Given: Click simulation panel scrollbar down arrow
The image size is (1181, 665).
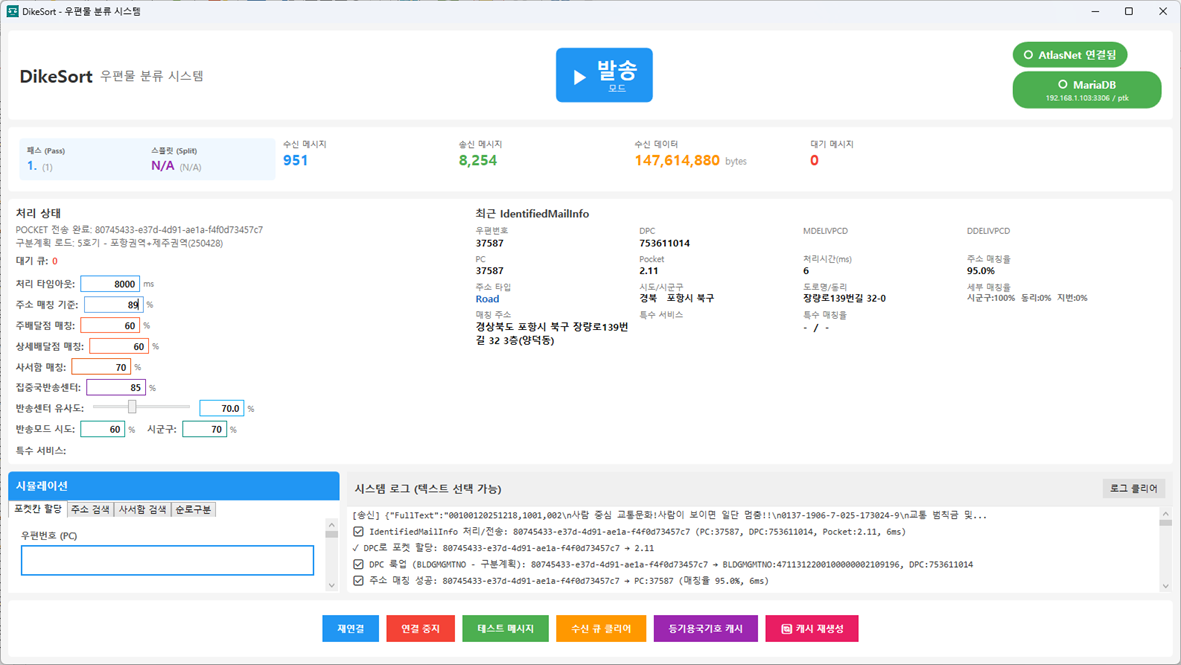Looking at the screenshot, I should tap(332, 586).
